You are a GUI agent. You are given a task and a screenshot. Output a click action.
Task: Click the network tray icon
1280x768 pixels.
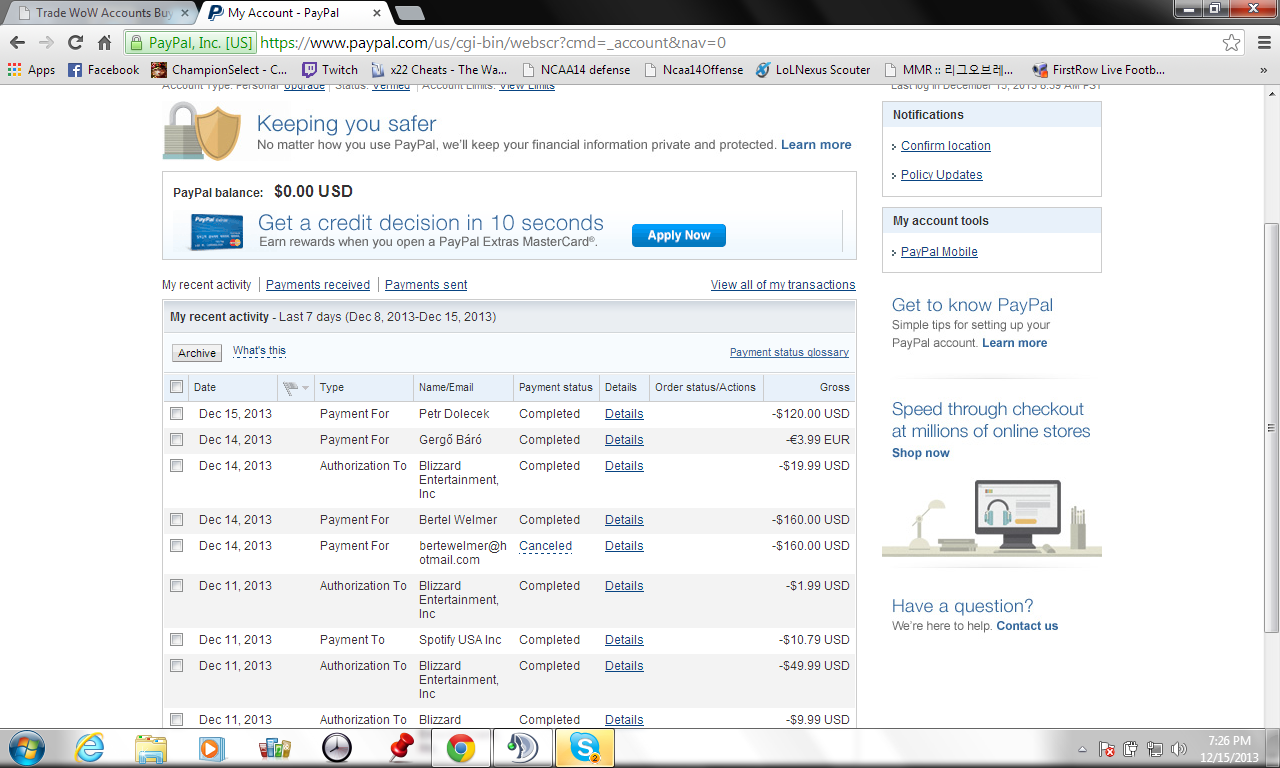(x=1155, y=748)
